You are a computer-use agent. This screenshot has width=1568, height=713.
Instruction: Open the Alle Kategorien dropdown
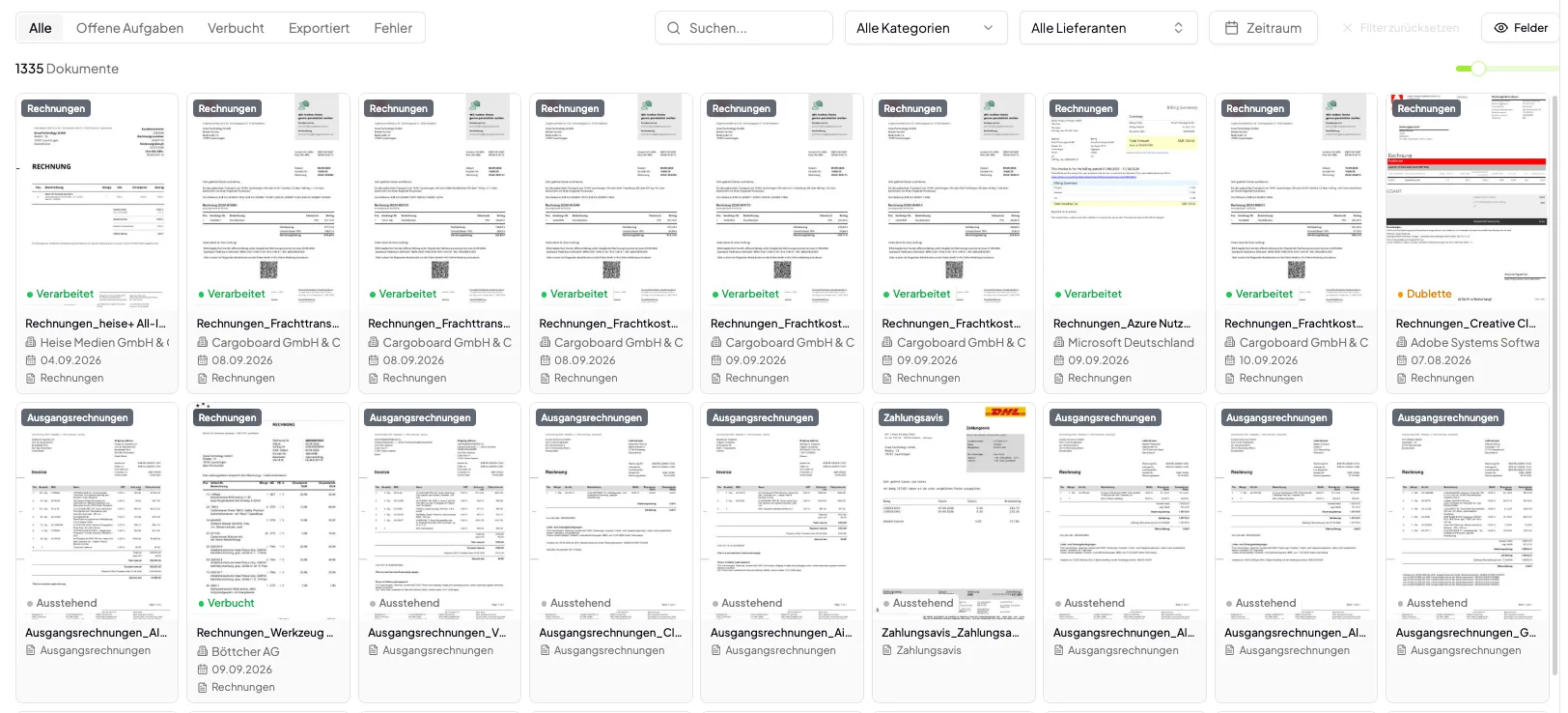click(925, 28)
